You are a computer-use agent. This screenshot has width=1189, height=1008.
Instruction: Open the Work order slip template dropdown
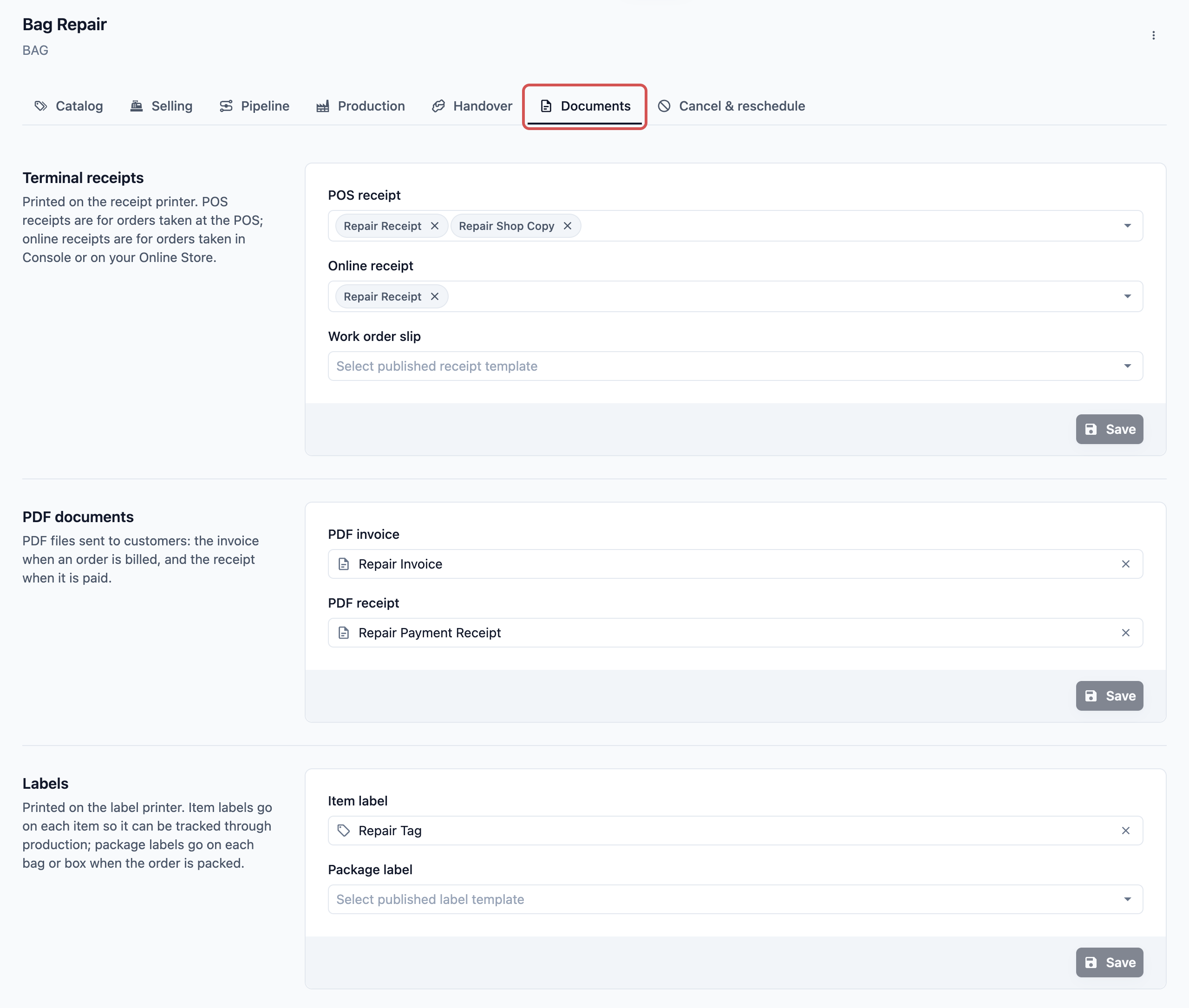coord(735,366)
